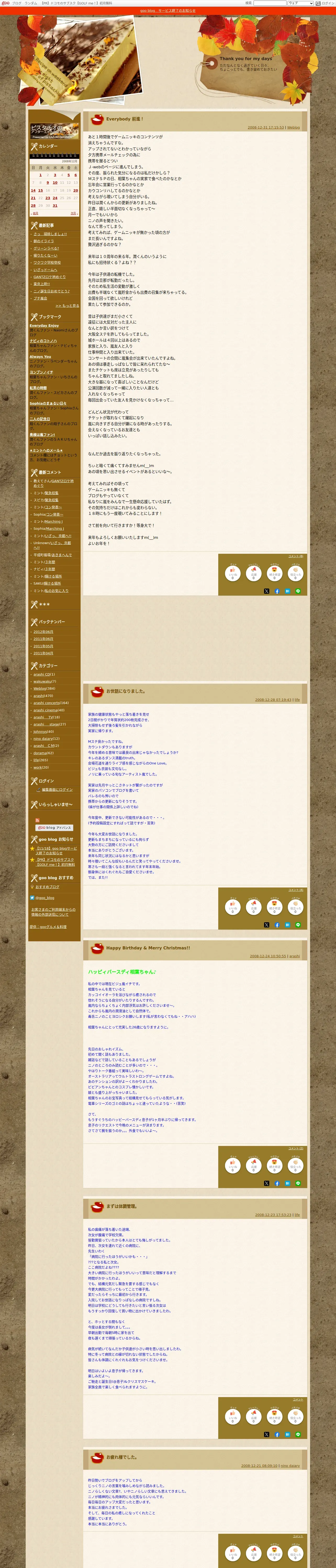The height and width of the screenshot is (1568, 336).
Task: Bookmark 'まずは体調管理。' post with Hatena
Action: 287,1434
